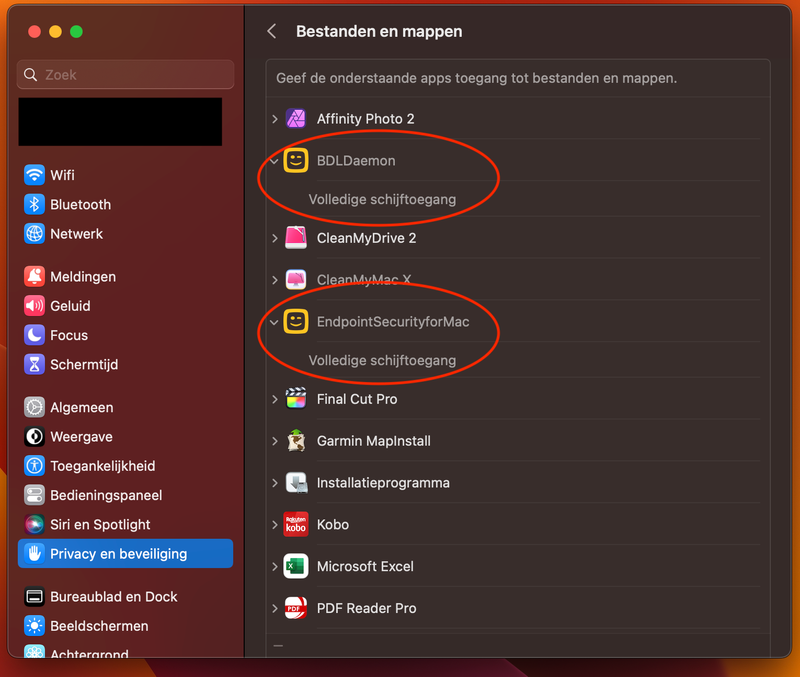This screenshot has height=677, width=800.
Task: Click the Final Cut Pro clapperboard icon
Action: click(x=295, y=399)
